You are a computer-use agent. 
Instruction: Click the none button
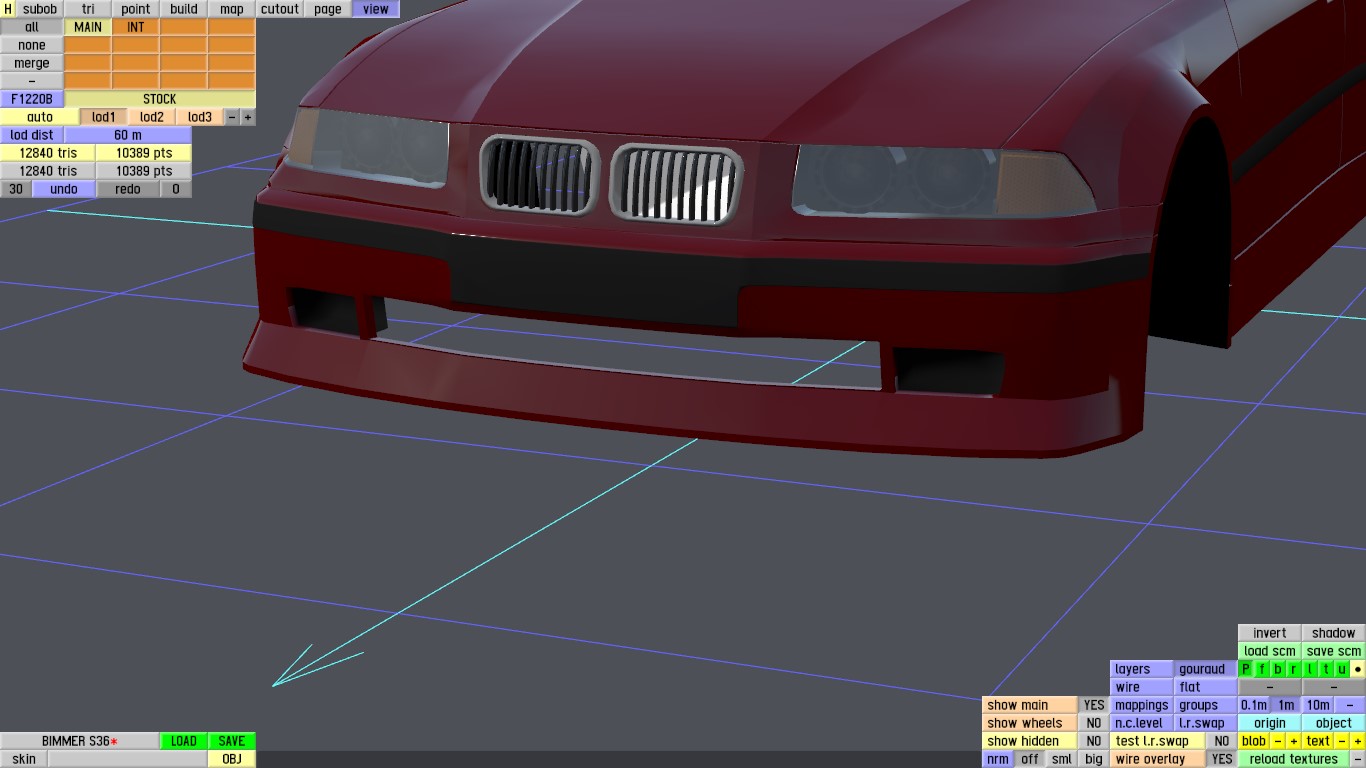pos(32,45)
